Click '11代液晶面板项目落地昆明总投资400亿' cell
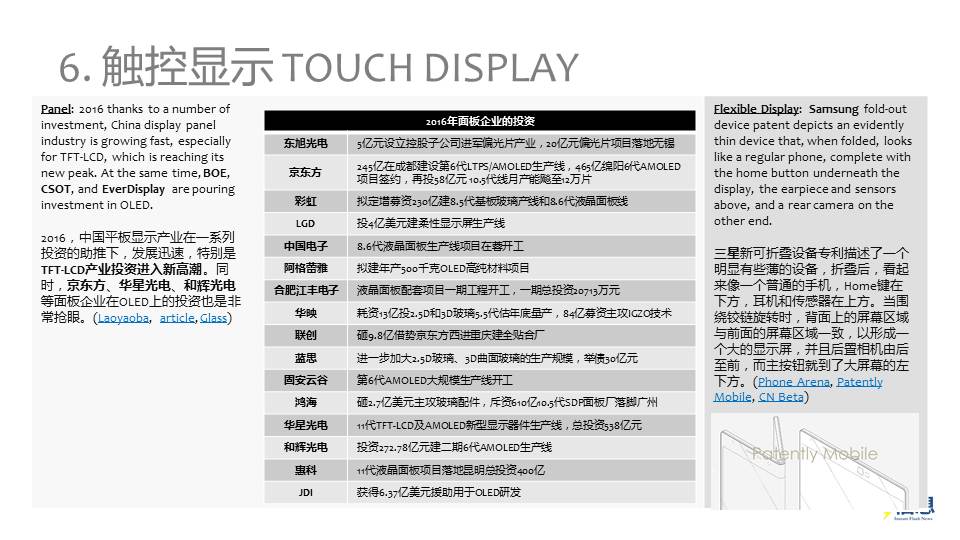Viewport: 960px width, 540px height. pos(521,470)
